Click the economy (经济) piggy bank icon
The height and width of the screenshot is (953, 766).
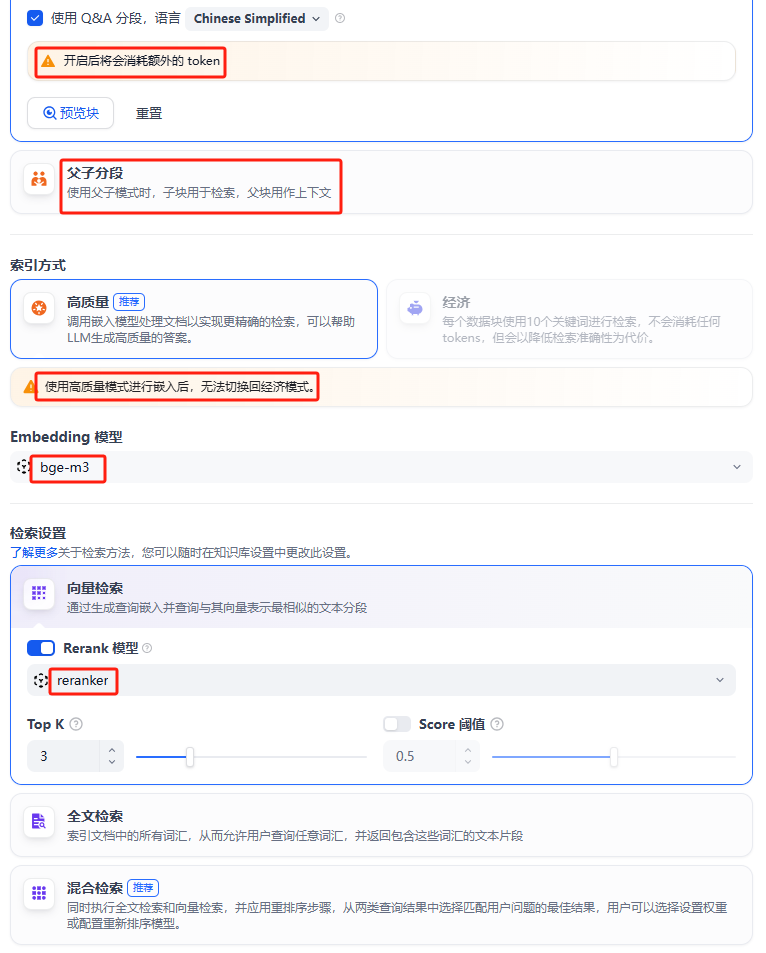(x=415, y=309)
